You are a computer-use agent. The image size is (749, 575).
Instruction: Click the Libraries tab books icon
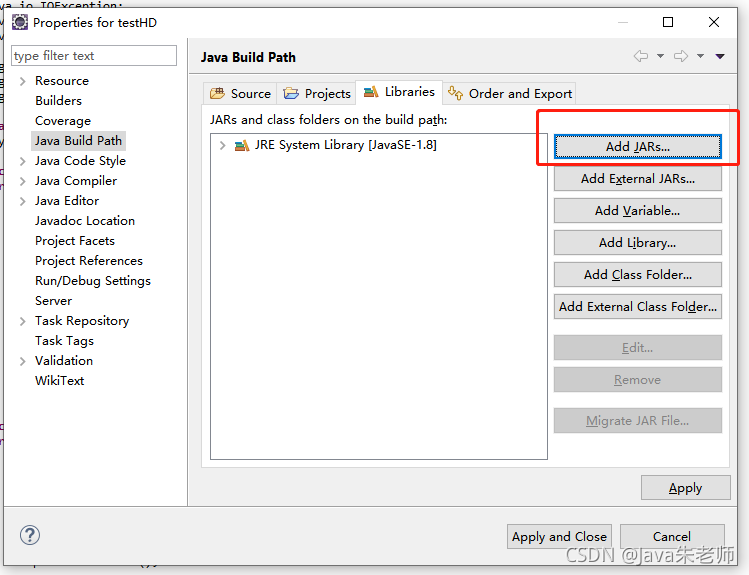(371, 91)
